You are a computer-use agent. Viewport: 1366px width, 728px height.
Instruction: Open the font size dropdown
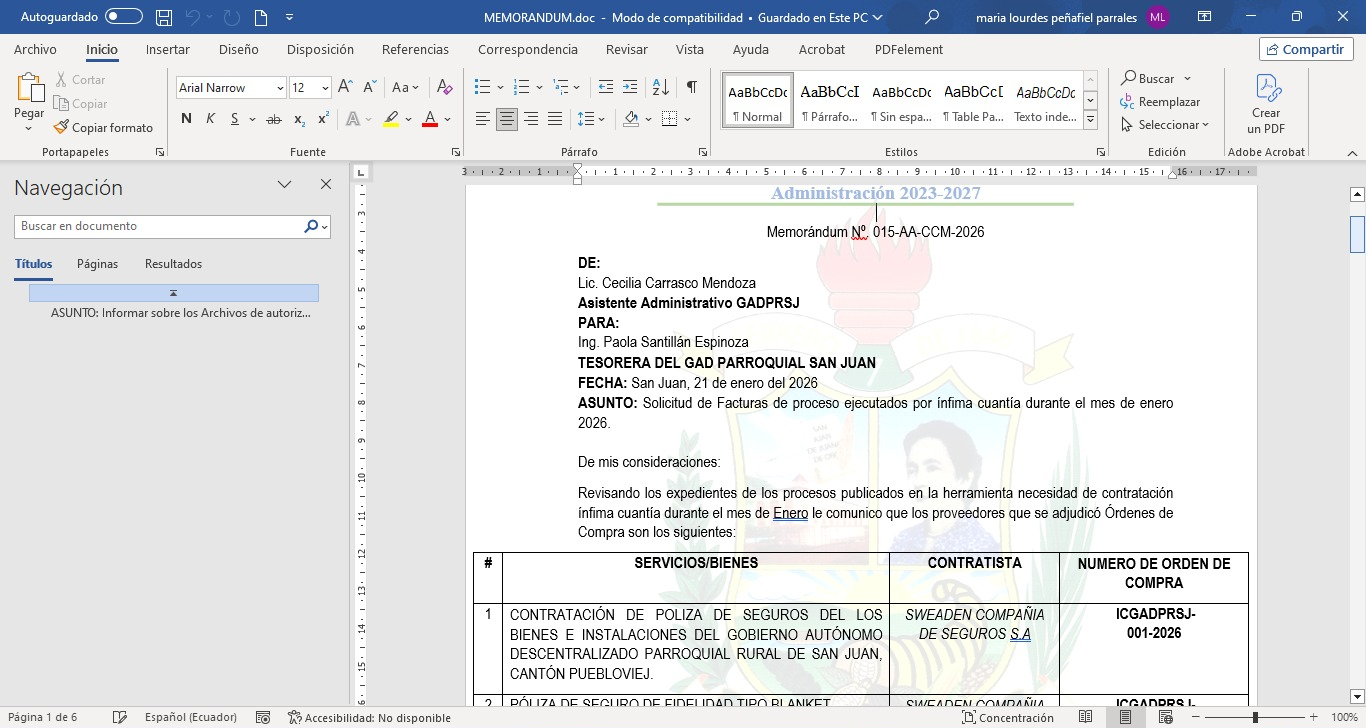[x=325, y=88]
